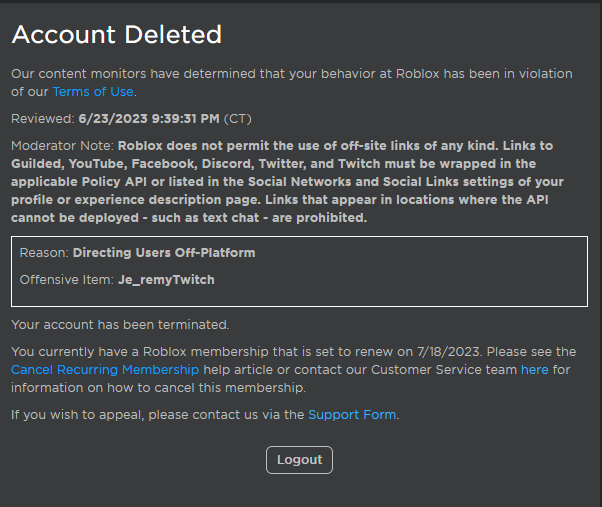Click the '(CT)' timezone text
Screen dimensions: 602x507
(x=238, y=119)
